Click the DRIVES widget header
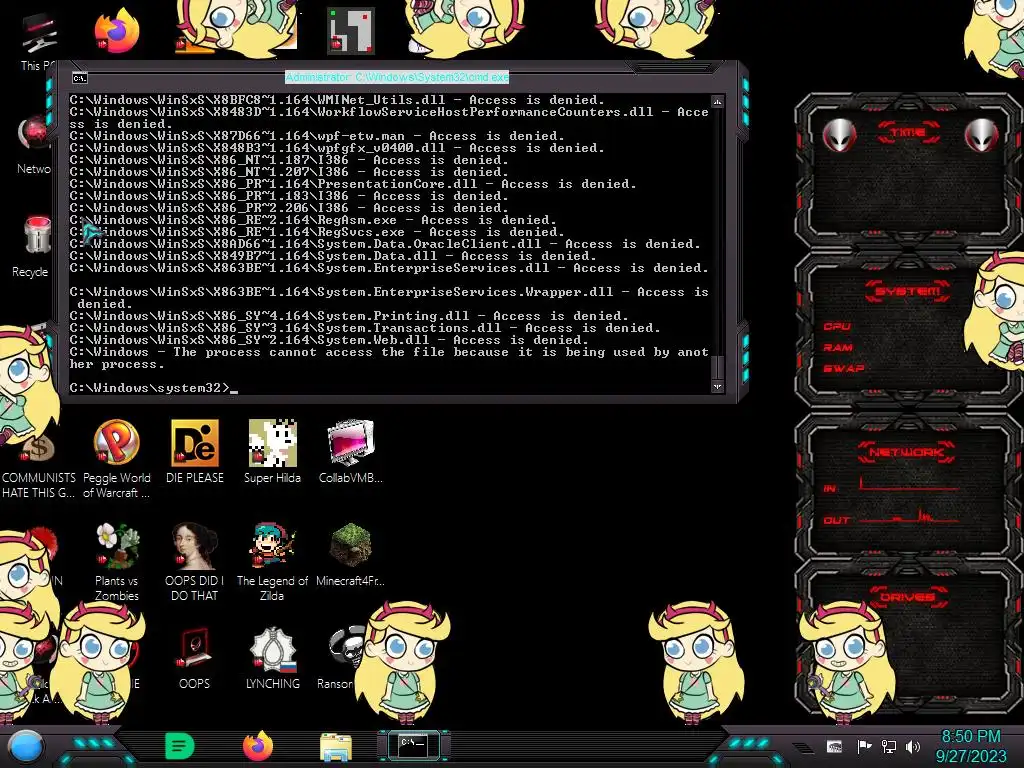Viewport: 1024px width, 768px height. [906, 597]
